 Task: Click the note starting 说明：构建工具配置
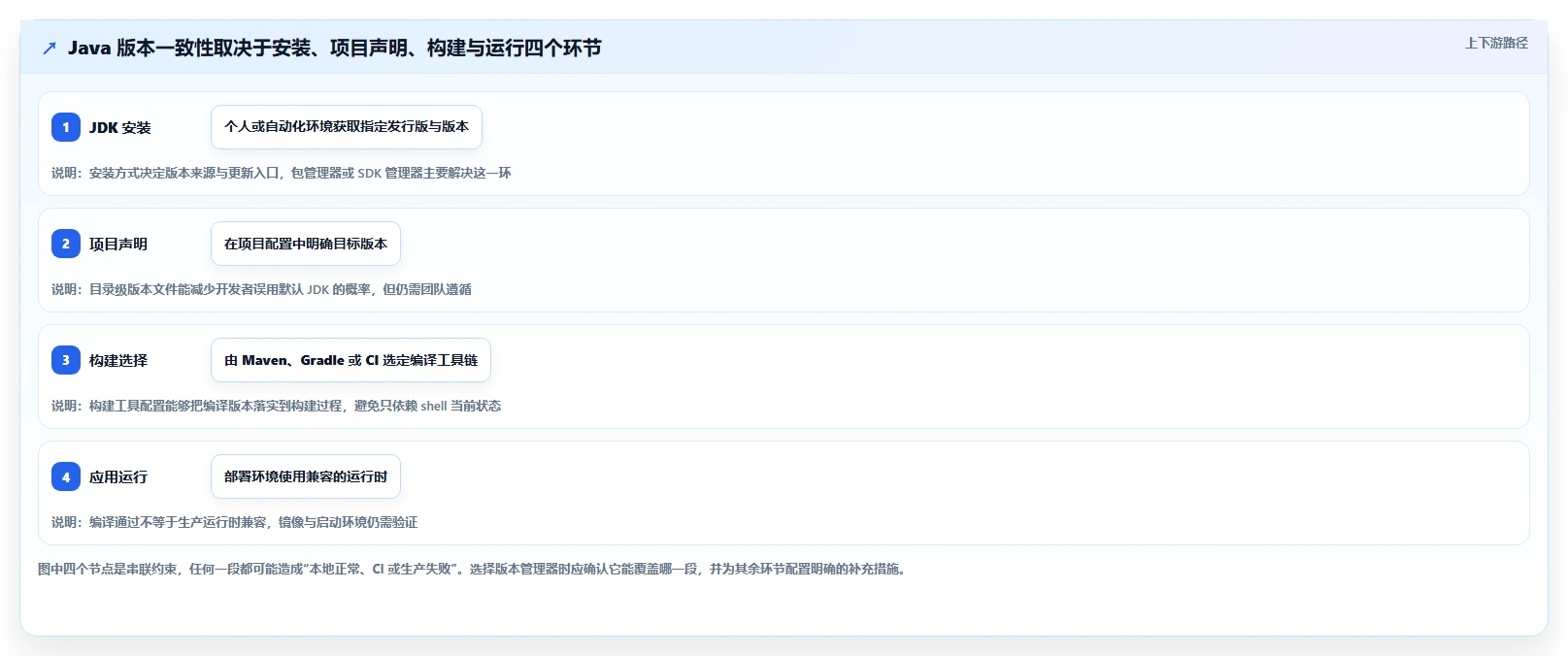(277, 406)
